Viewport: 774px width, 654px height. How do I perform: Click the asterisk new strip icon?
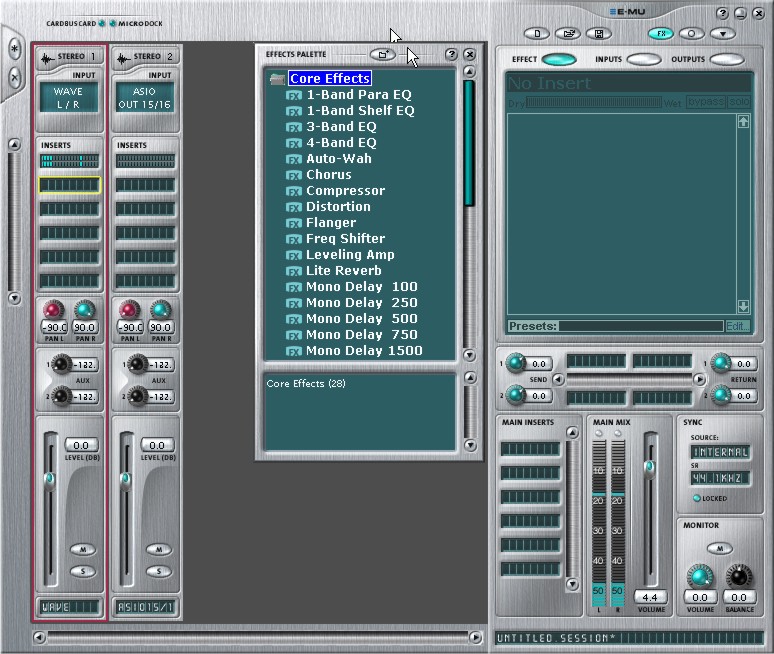click(15, 48)
